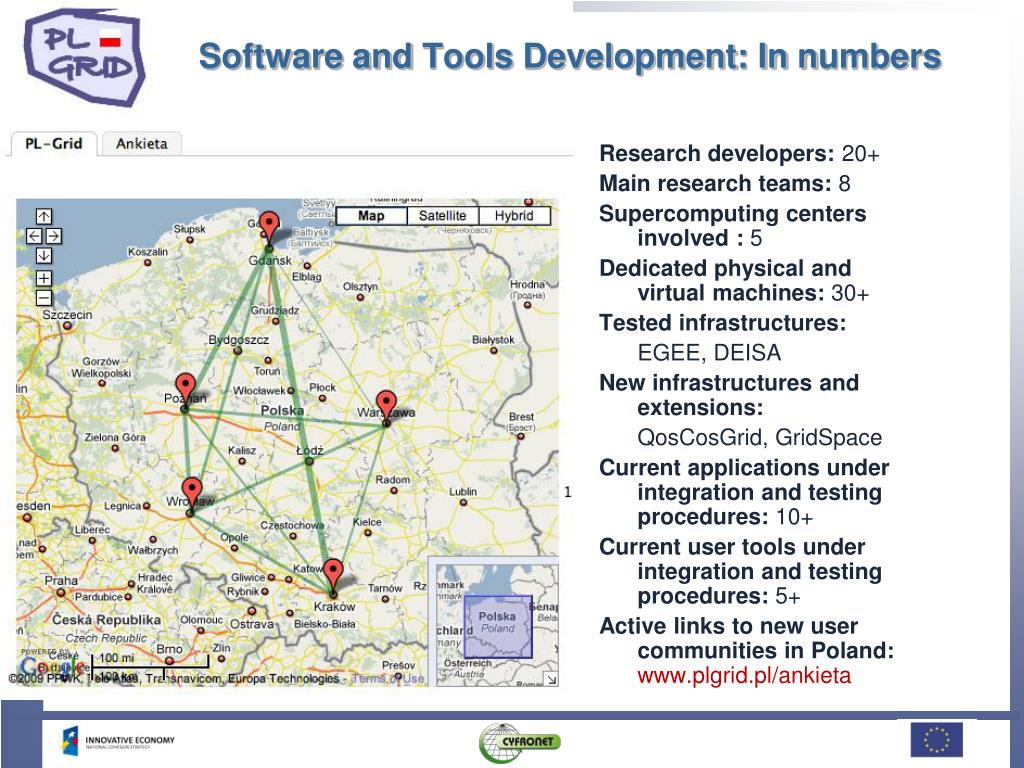Click the PL-Grid logo
The width and height of the screenshot is (1024, 768).
(84, 57)
